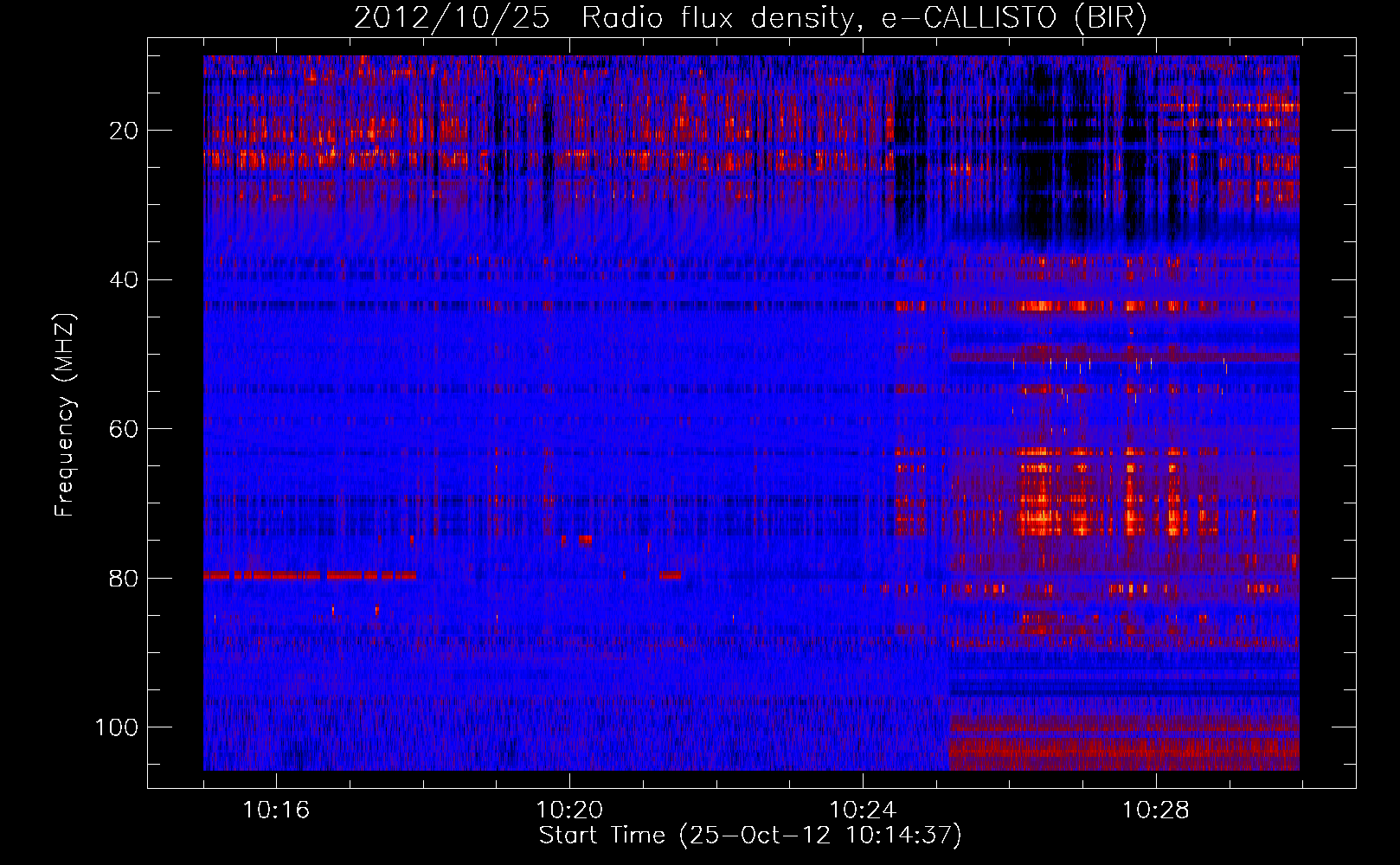Image resolution: width=1400 pixels, height=865 pixels.
Task: Click the 60 MHz frequency tick label
Action: (124, 429)
